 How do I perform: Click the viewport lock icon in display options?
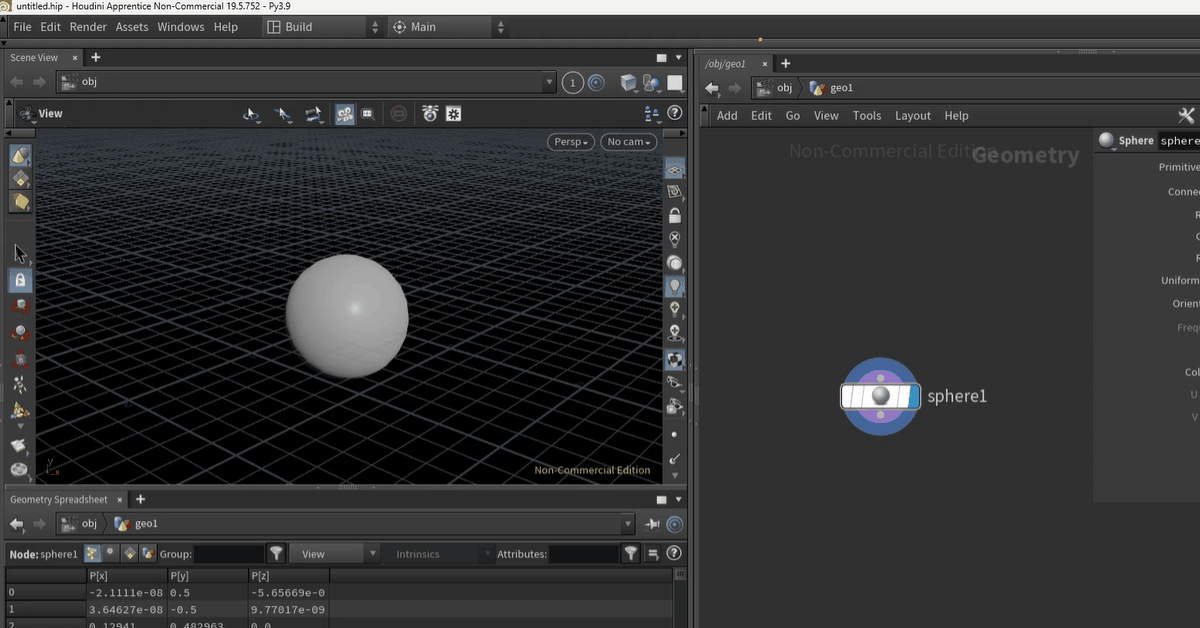click(675, 215)
